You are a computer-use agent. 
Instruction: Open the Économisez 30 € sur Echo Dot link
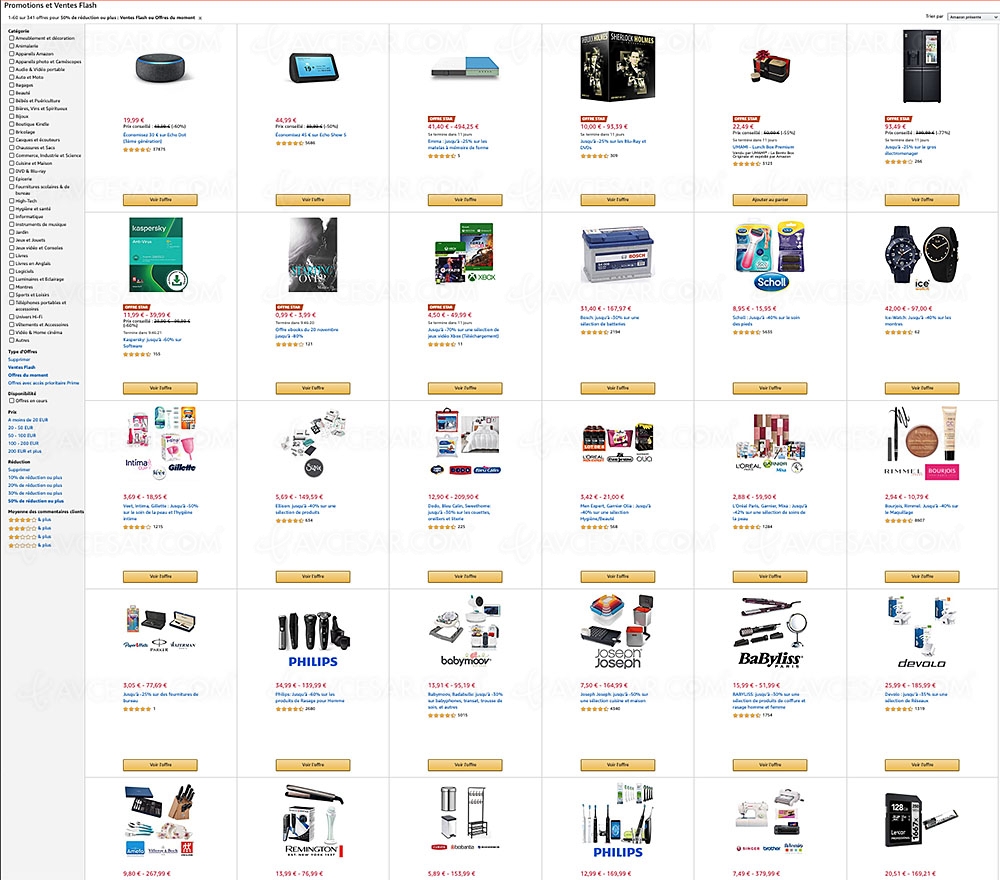coord(154,138)
